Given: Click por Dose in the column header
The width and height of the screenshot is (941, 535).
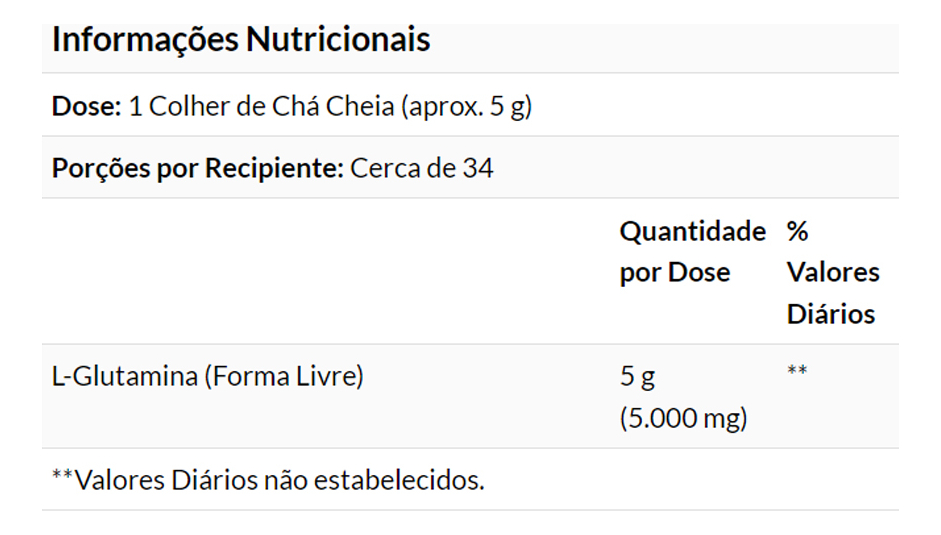Looking at the screenshot, I should point(675,273).
